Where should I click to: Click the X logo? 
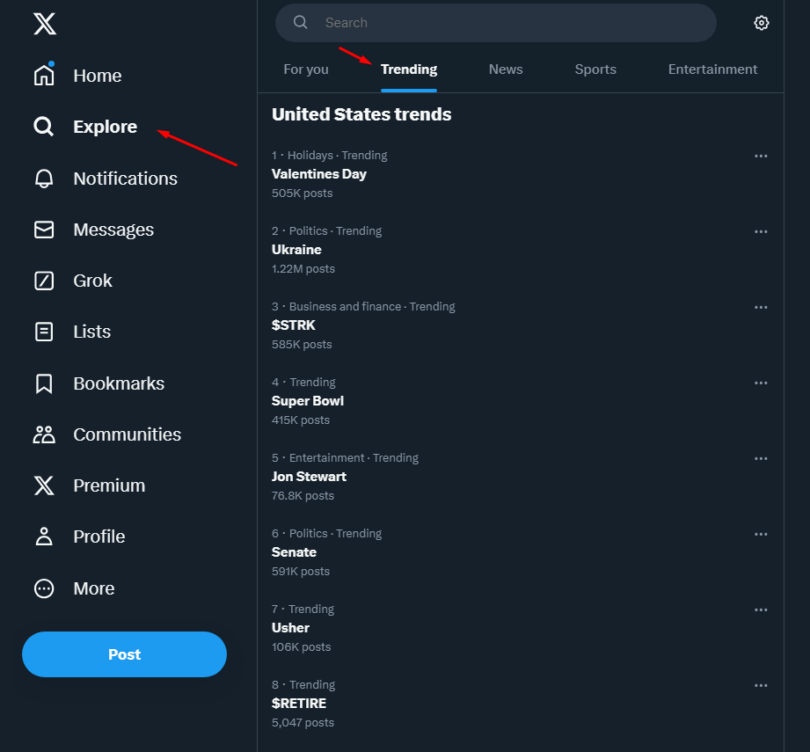[43, 23]
